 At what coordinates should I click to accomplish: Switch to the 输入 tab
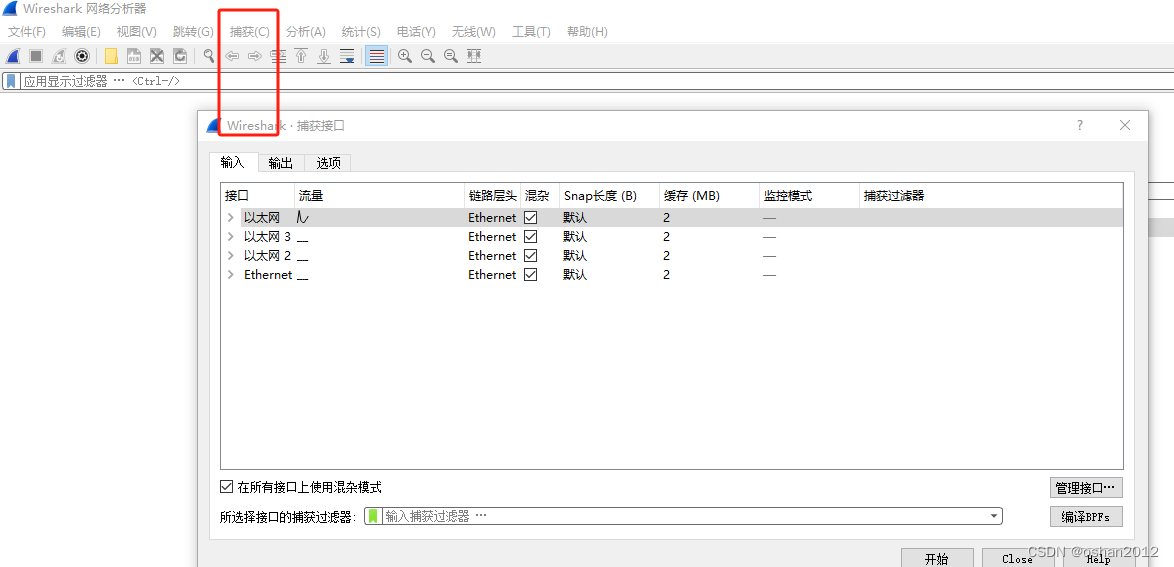(233, 163)
